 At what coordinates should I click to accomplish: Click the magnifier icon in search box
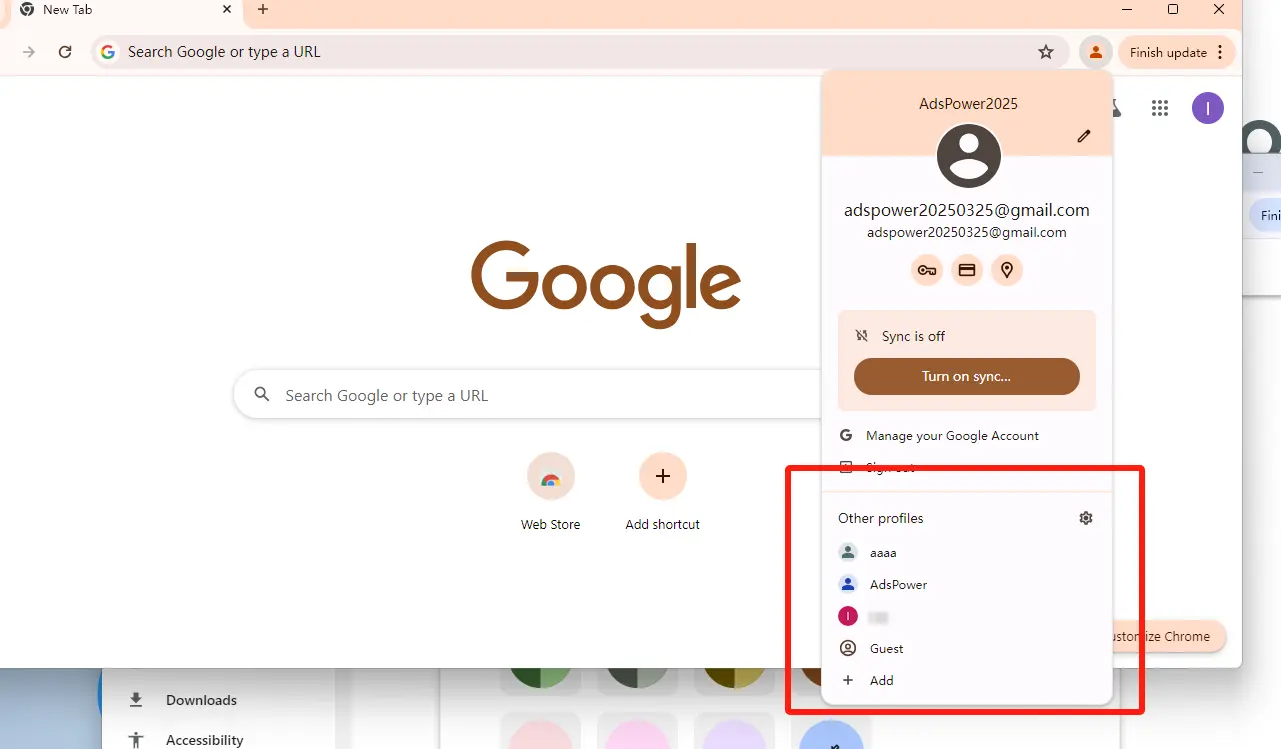(x=262, y=394)
